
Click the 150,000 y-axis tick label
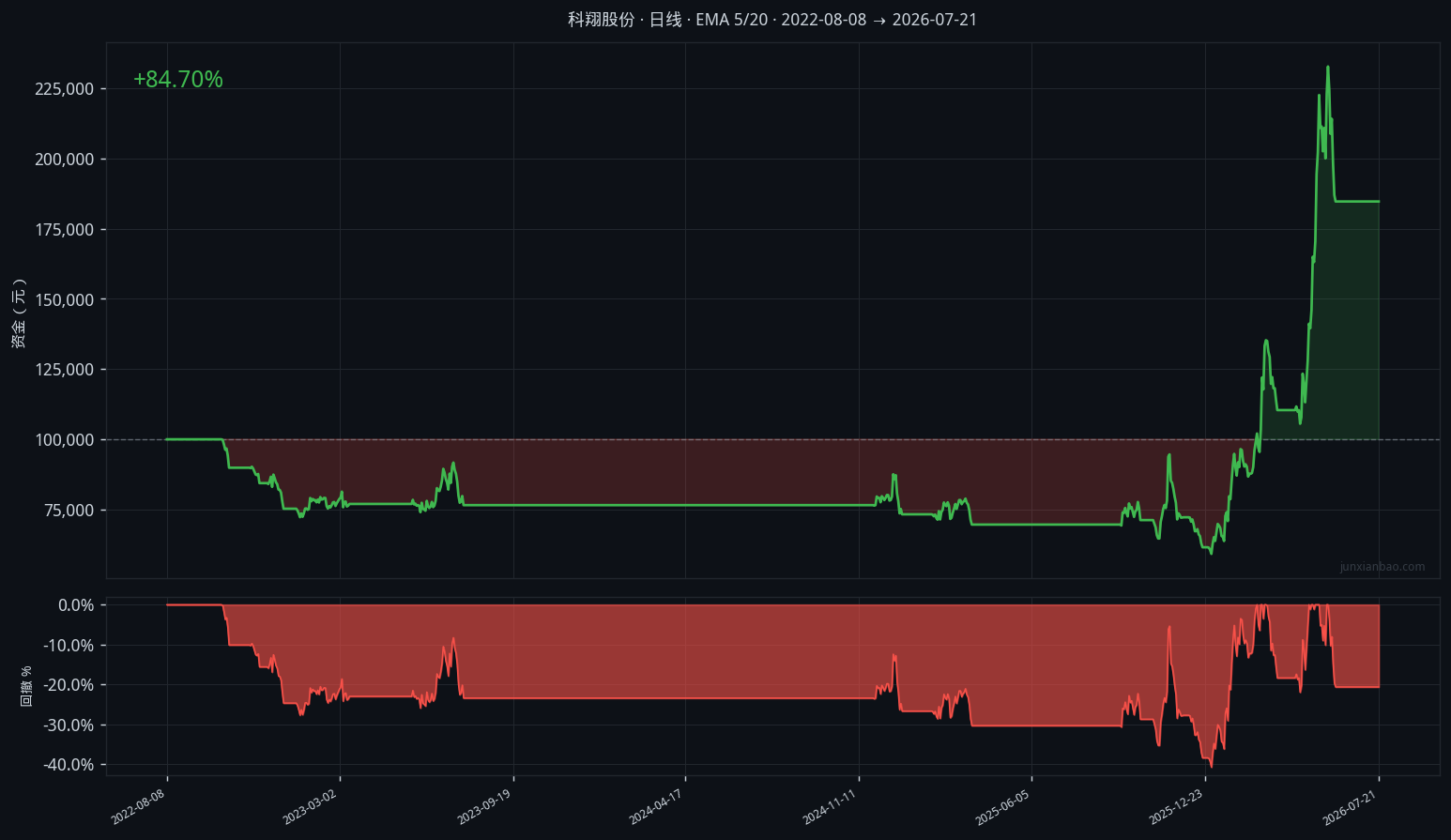(65, 299)
